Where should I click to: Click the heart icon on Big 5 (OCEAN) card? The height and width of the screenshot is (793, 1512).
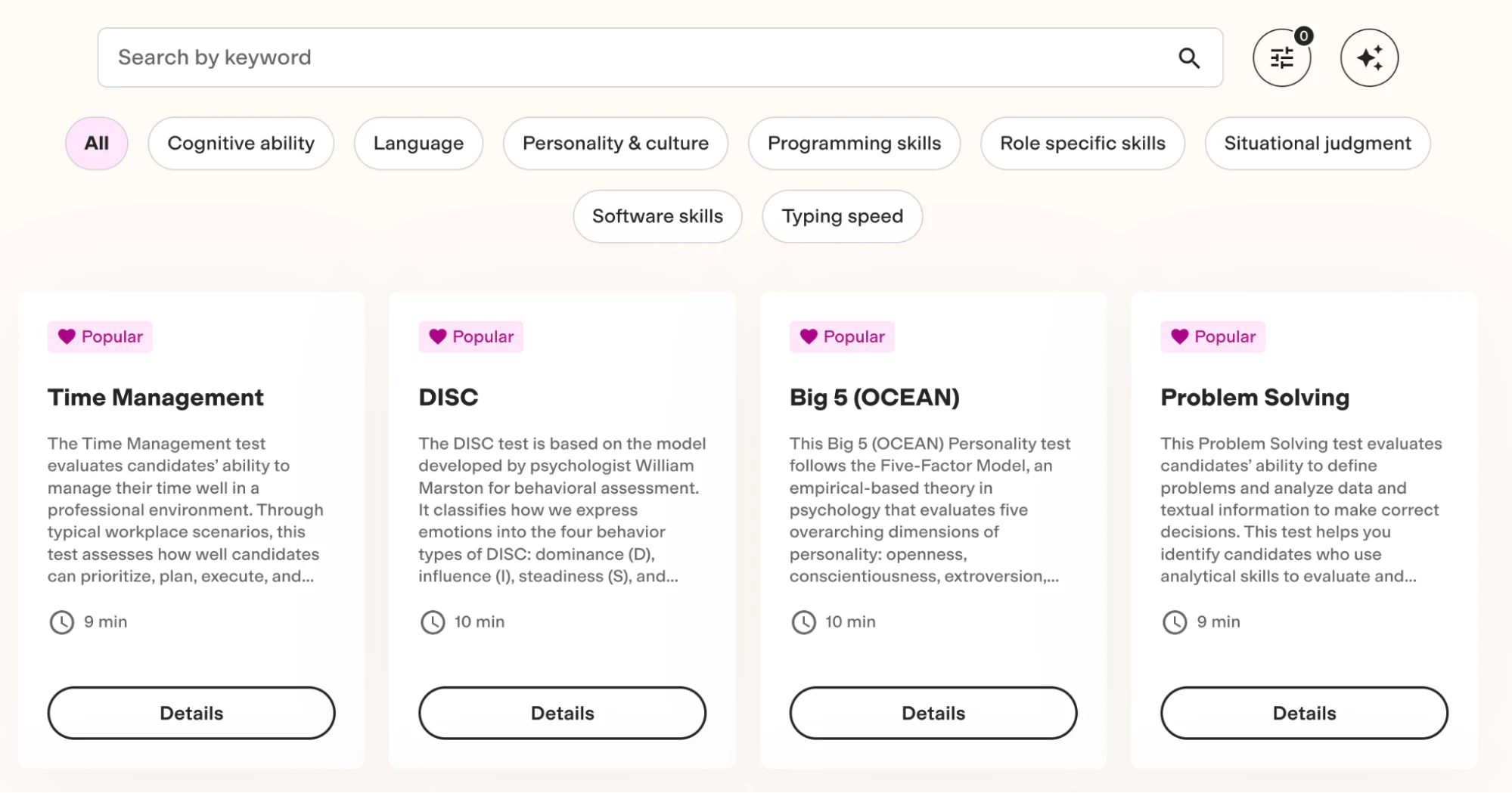(x=809, y=336)
